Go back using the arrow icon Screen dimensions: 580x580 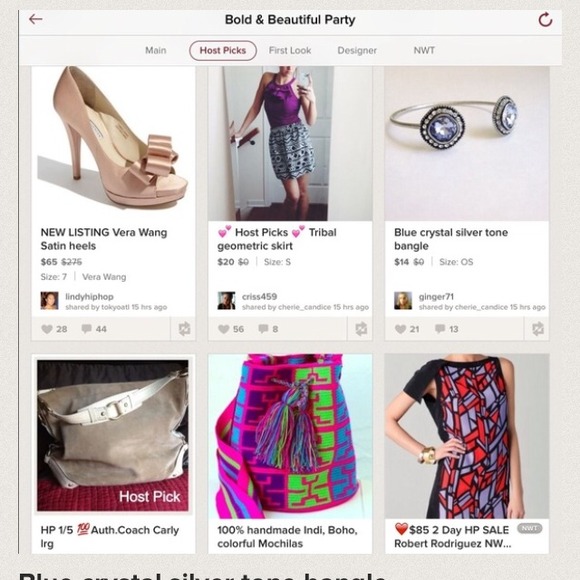pyautogui.click(x=36, y=19)
